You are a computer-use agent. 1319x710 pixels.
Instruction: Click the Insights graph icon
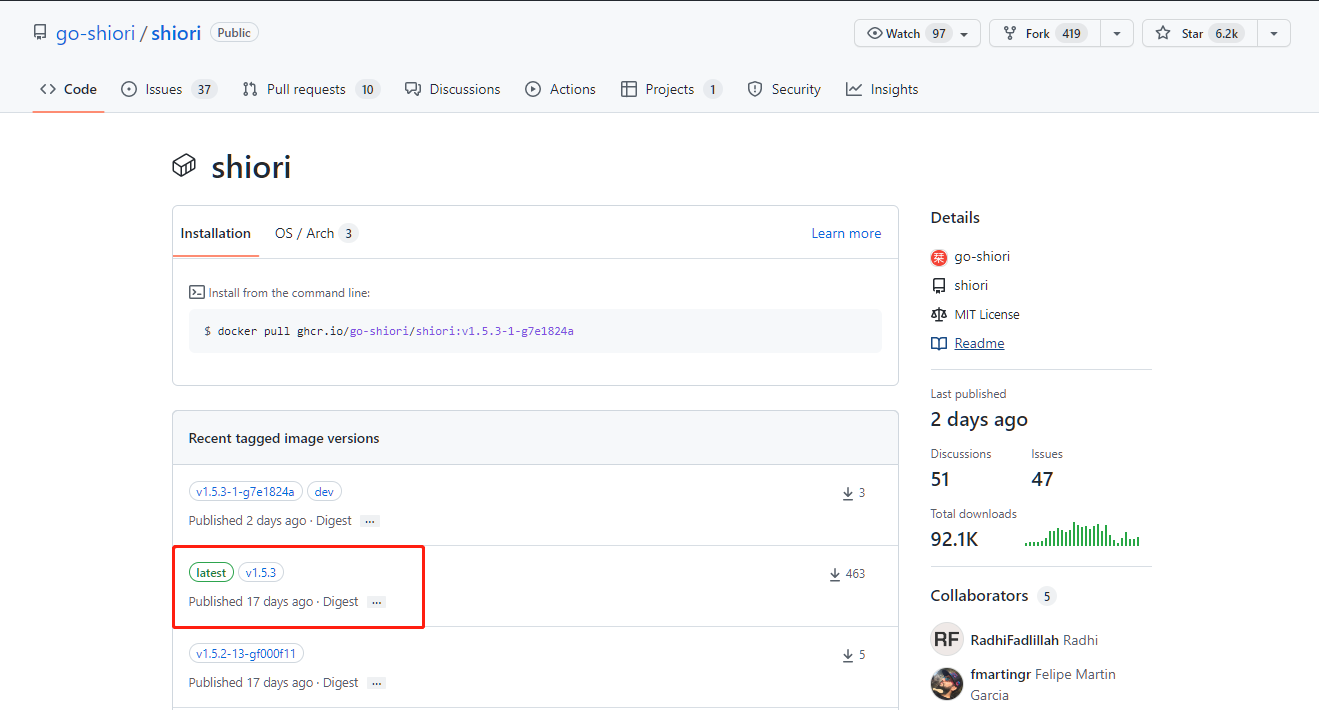click(854, 89)
